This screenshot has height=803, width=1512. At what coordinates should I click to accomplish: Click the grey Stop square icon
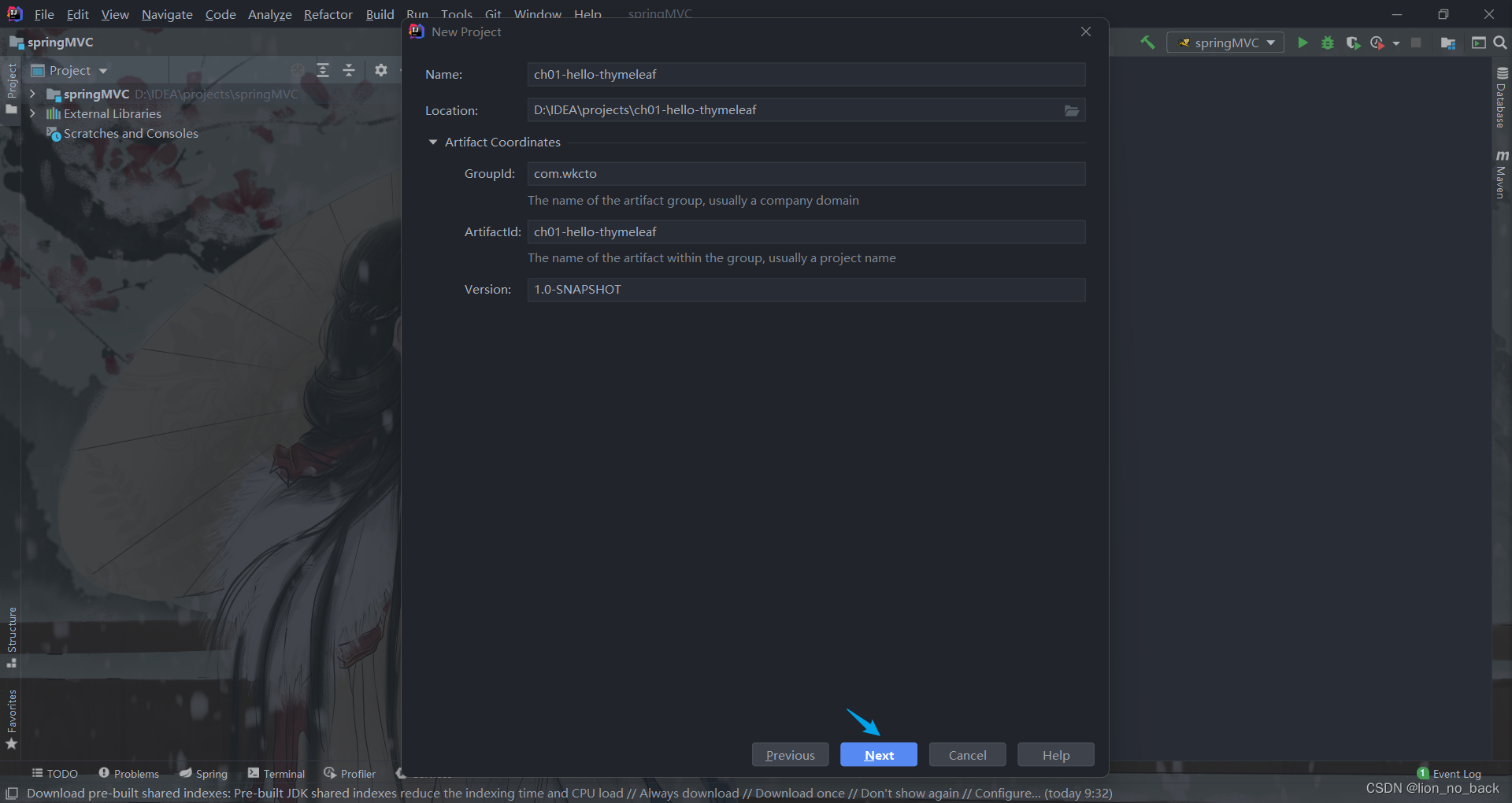1416,43
